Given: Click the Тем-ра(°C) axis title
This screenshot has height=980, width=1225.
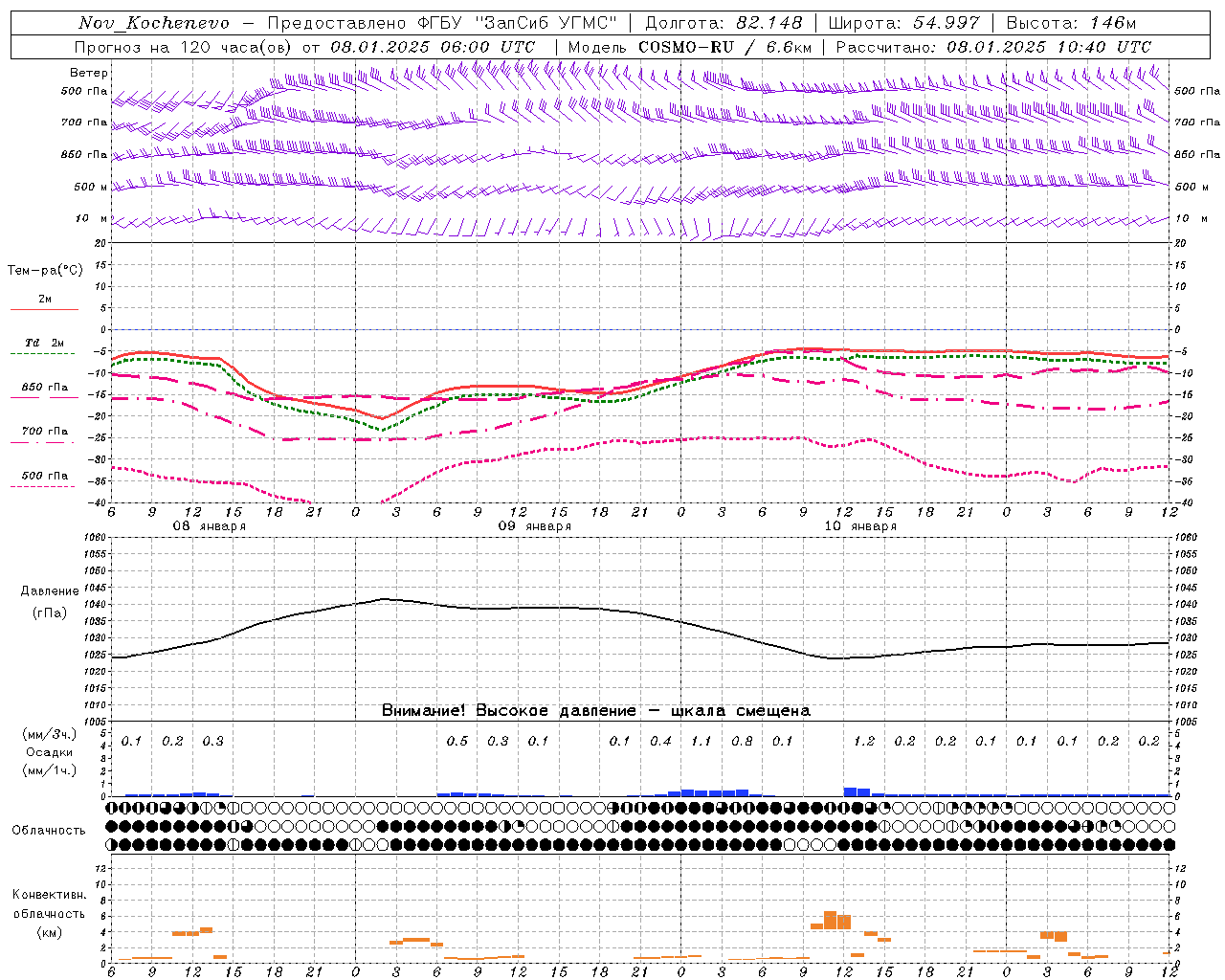Looking at the screenshot, I should click(45, 271).
